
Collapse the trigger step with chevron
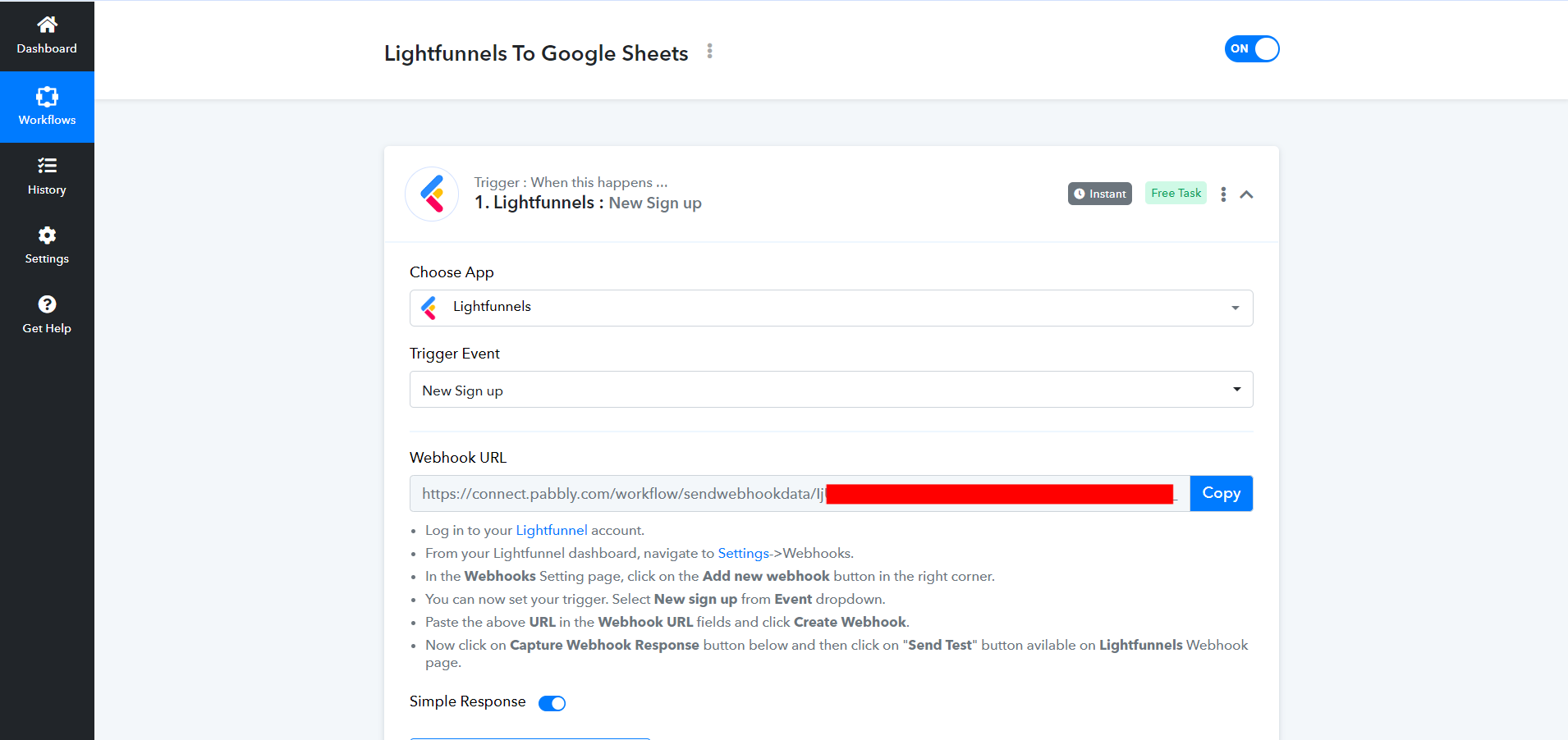[1246, 194]
